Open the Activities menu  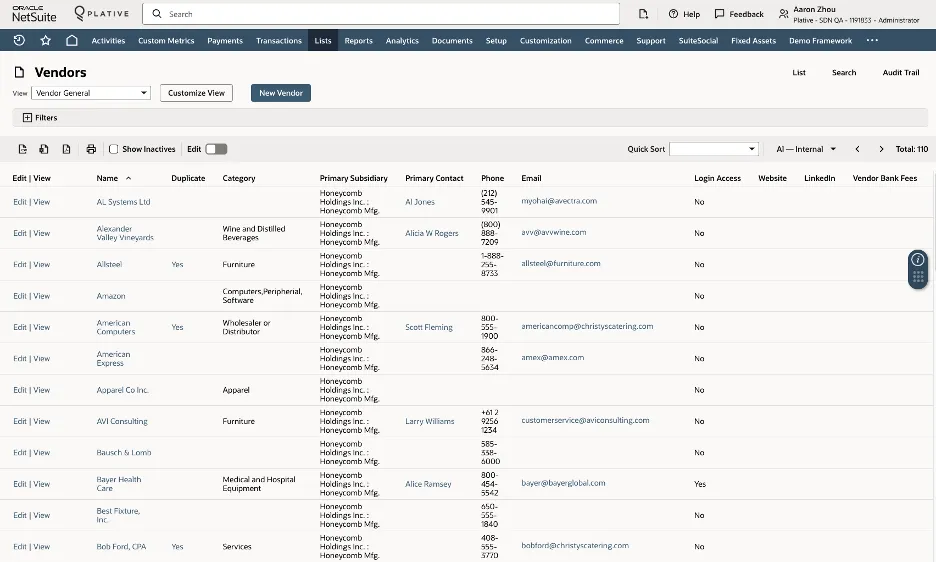click(x=108, y=41)
